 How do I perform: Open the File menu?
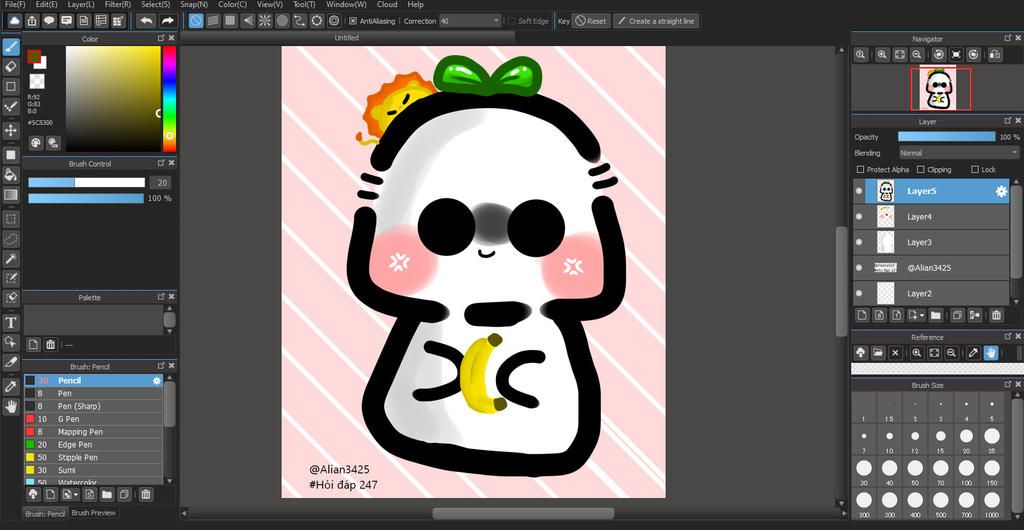[15, 5]
